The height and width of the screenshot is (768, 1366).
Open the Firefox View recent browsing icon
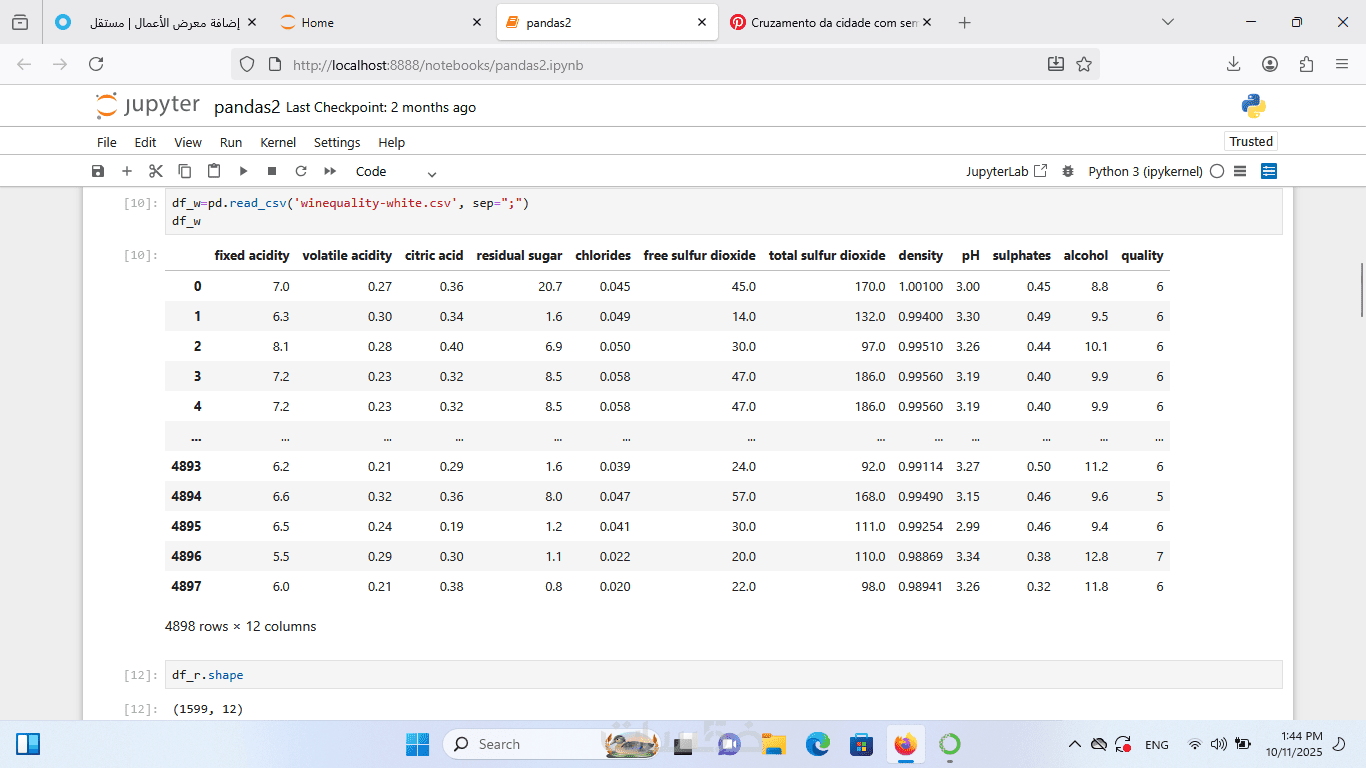21,22
